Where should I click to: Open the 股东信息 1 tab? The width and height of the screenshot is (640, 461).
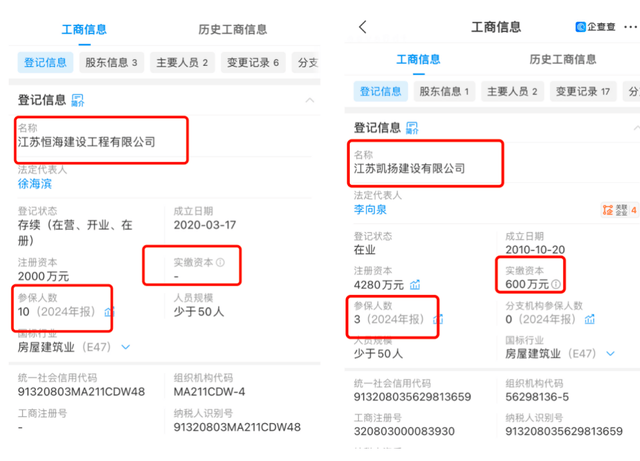pos(445,92)
